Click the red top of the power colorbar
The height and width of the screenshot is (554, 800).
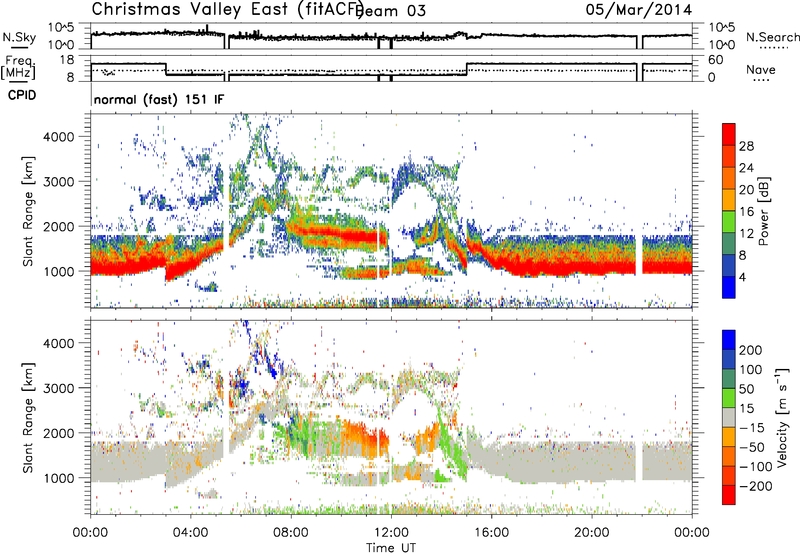729,134
